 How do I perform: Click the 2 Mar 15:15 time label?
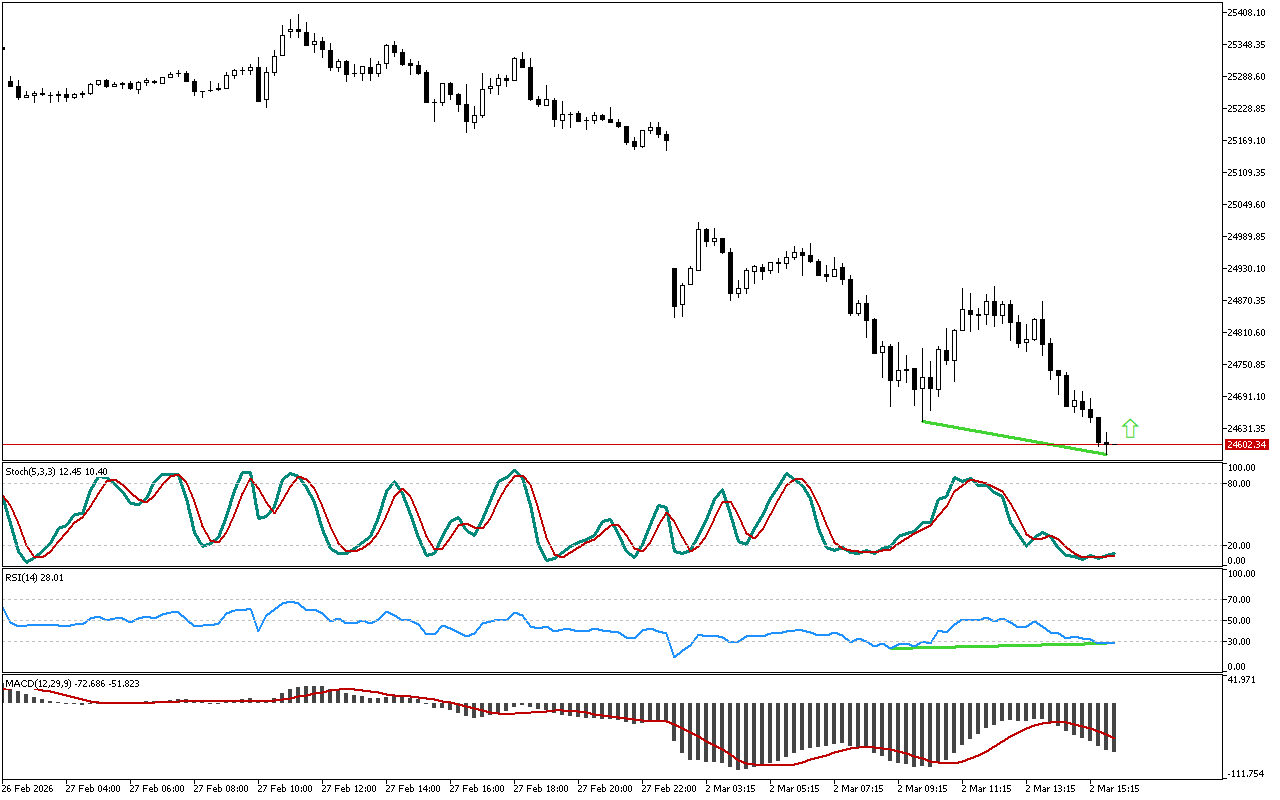pyautogui.click(x=1114, y=788)
